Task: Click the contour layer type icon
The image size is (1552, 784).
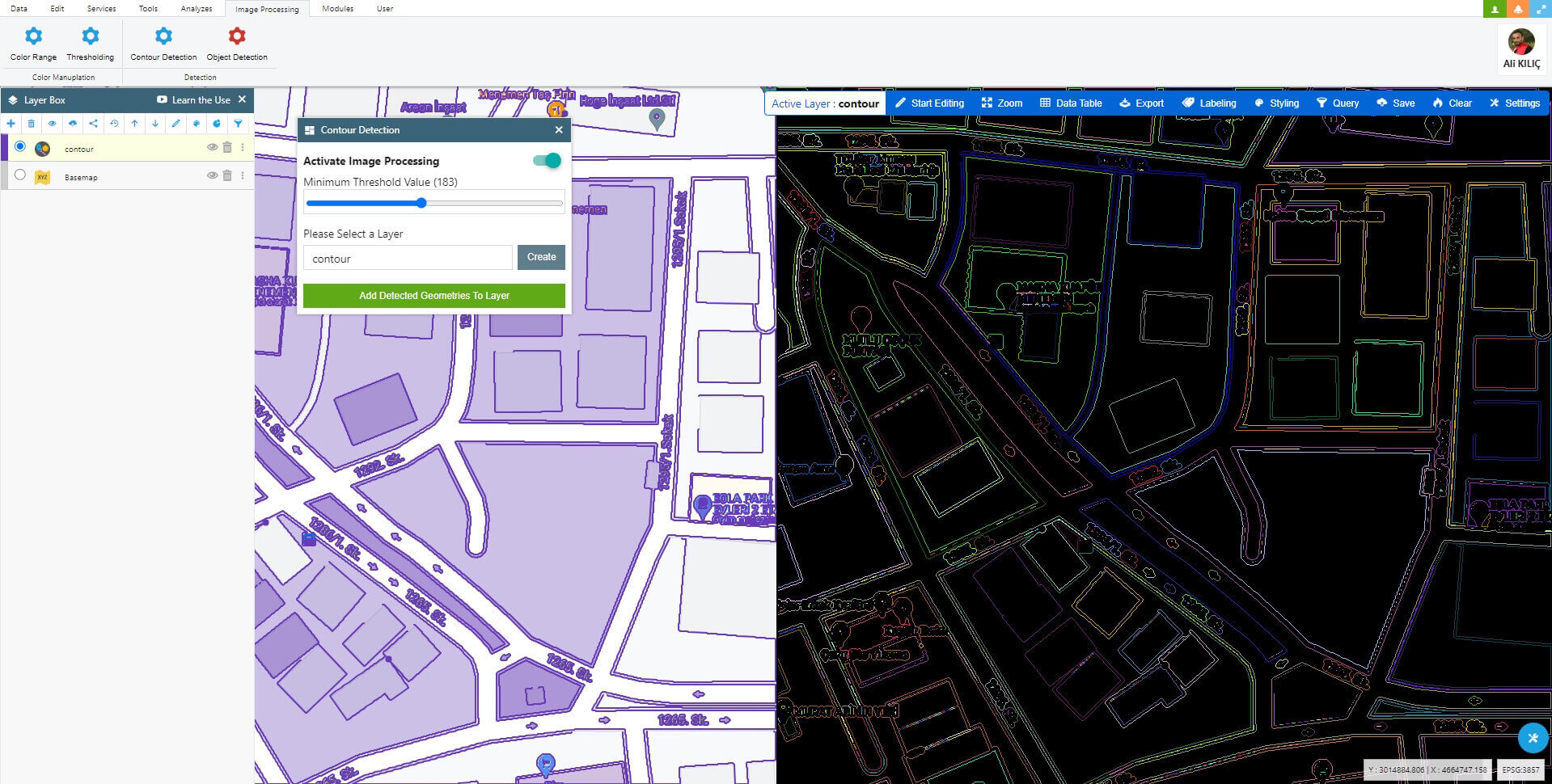Action: pos(43,149)
